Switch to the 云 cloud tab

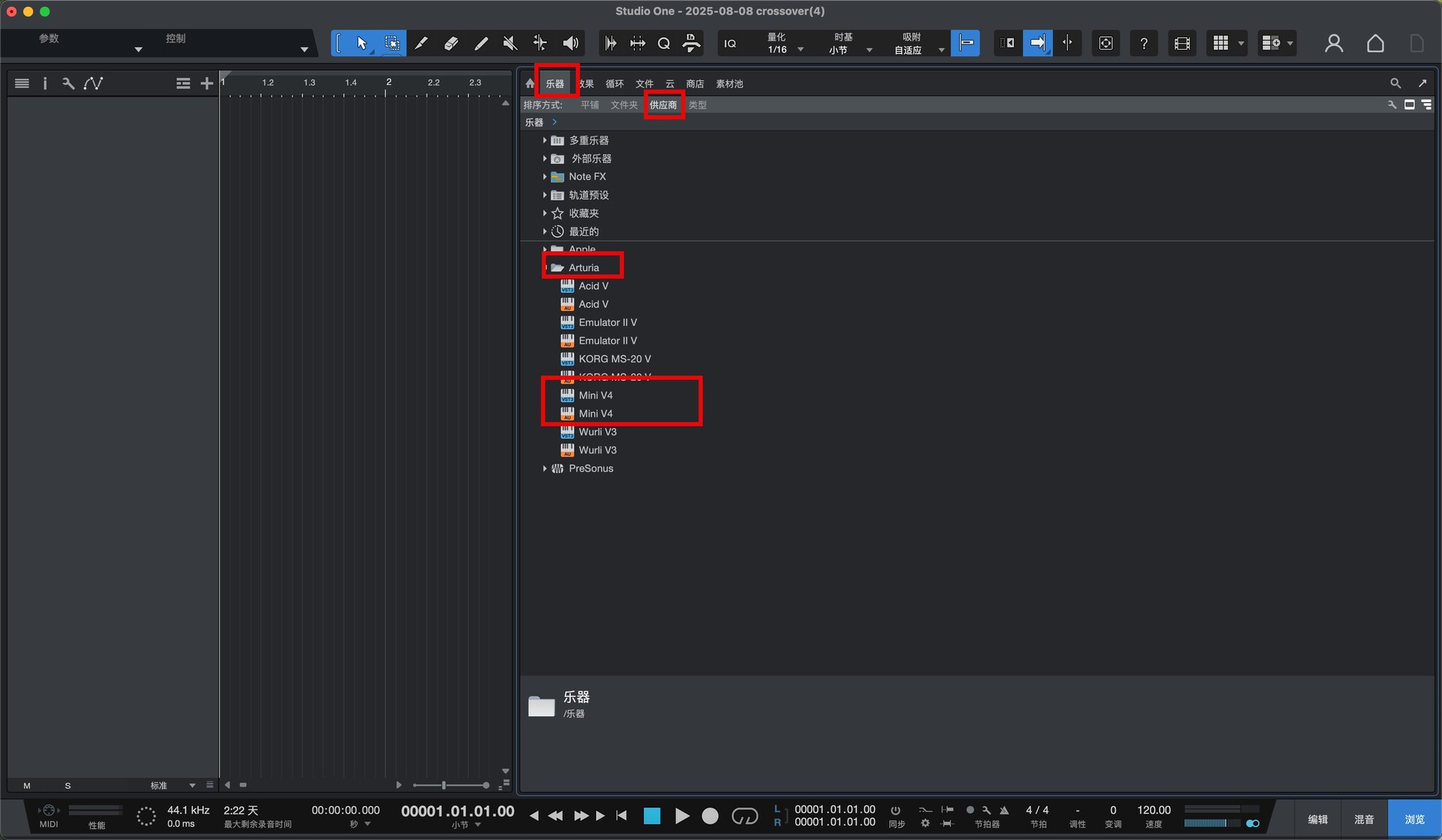click(x=670, y=84)
